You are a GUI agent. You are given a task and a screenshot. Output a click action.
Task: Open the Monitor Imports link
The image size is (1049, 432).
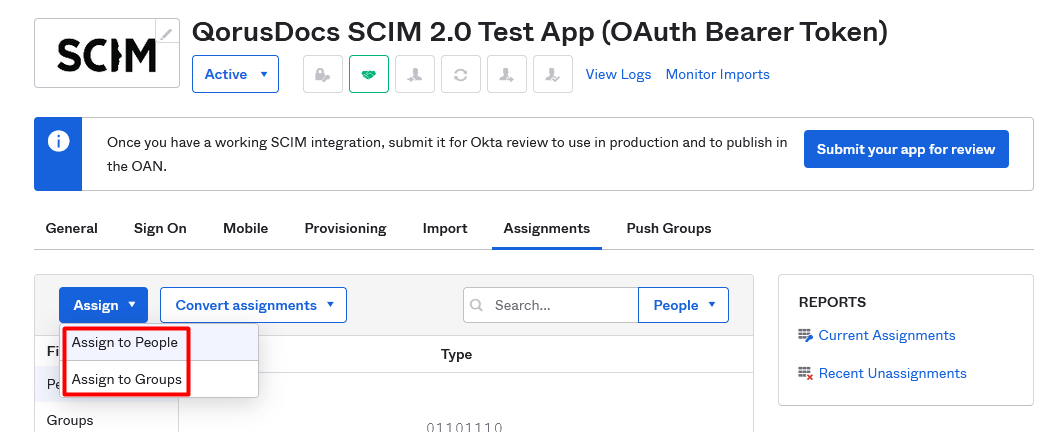pyautogui.click(x=717, y=74)
